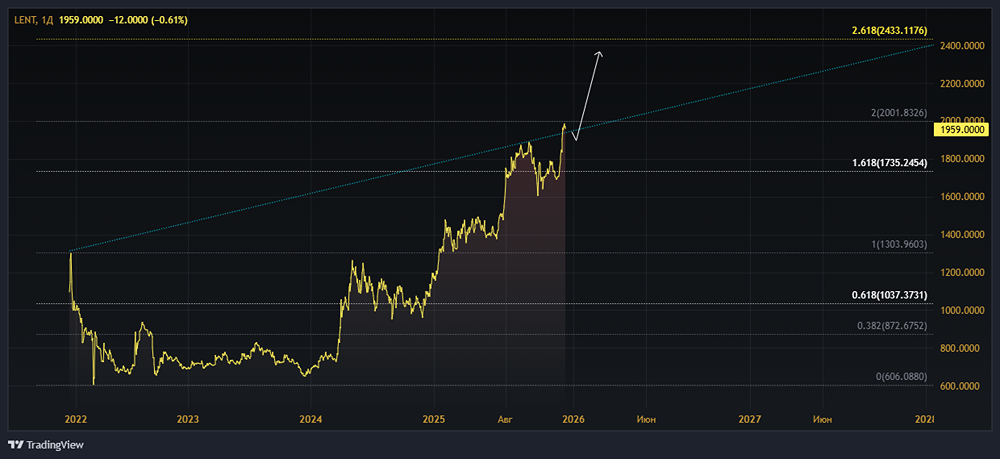Click the 2023 time axis label
The width and height of the screenshot is (1000, 459).
[x=188, y=419]
